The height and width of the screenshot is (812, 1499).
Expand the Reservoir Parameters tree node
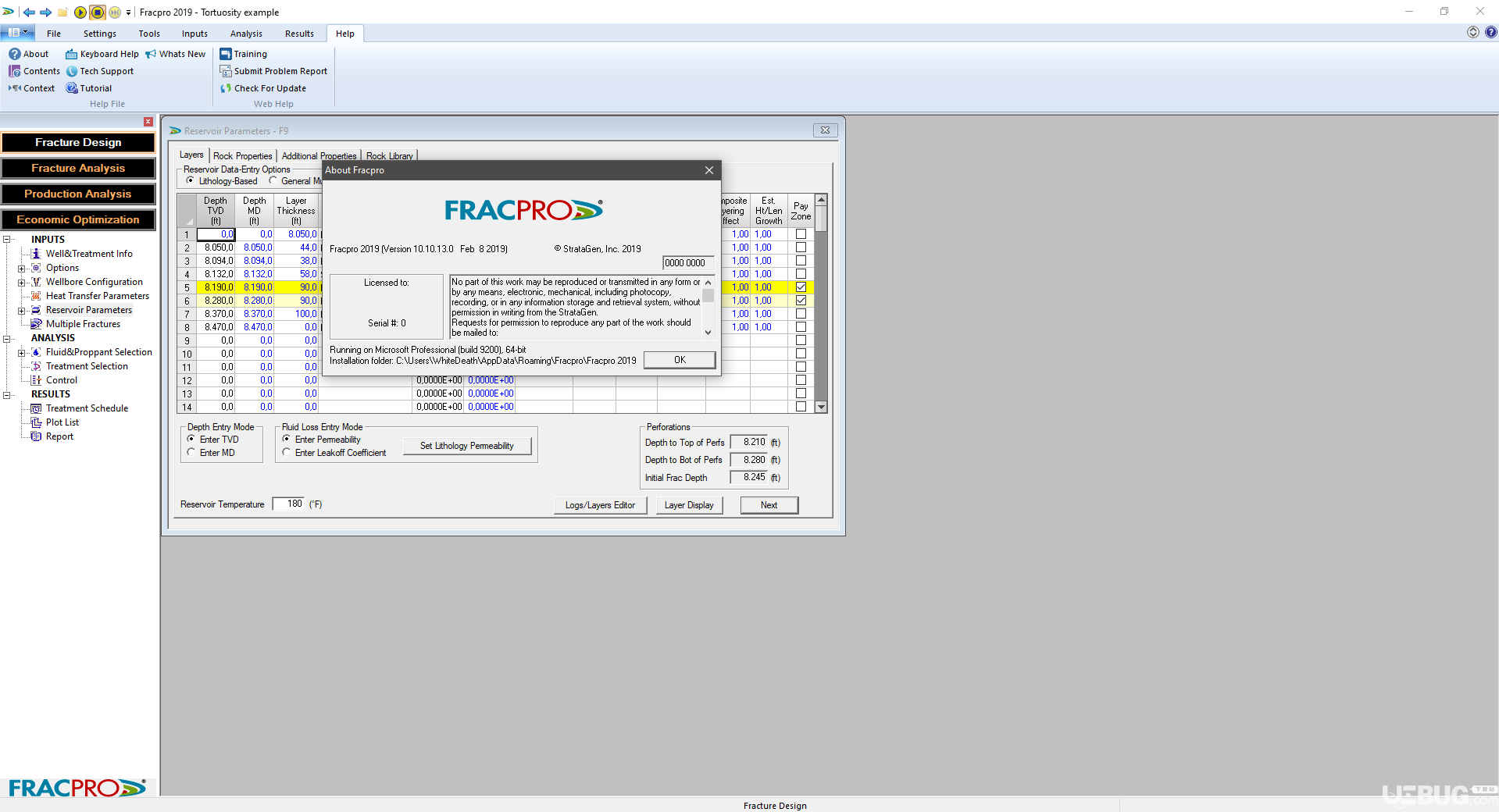click(22, 311)
